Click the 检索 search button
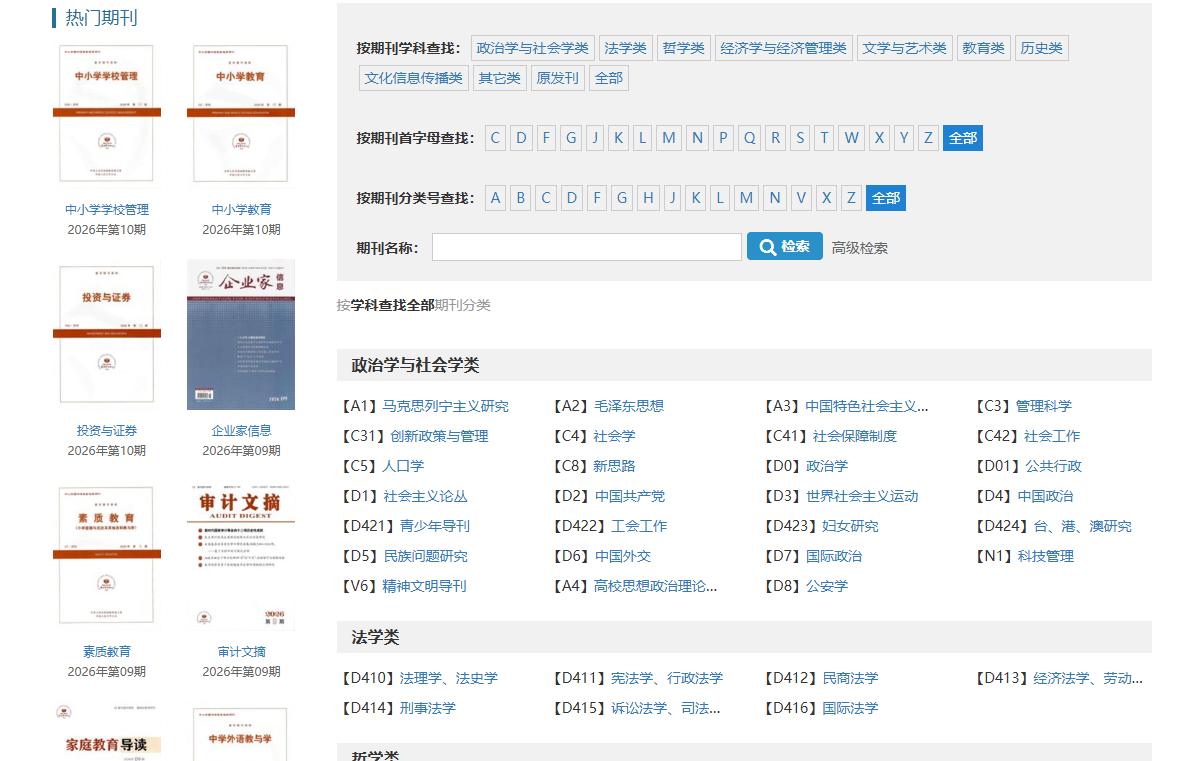The width and height of the screenshot is (1196, 761). pos(784,246)
